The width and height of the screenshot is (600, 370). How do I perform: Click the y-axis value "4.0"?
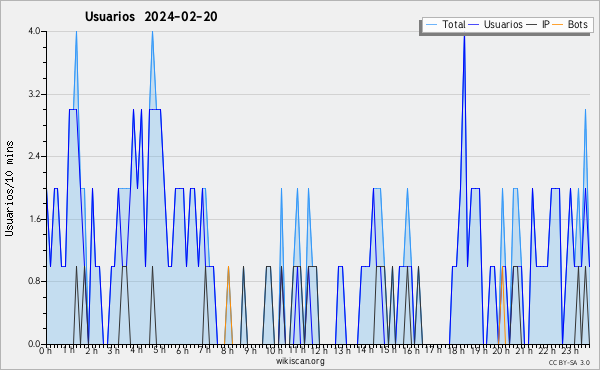(34, 31)
